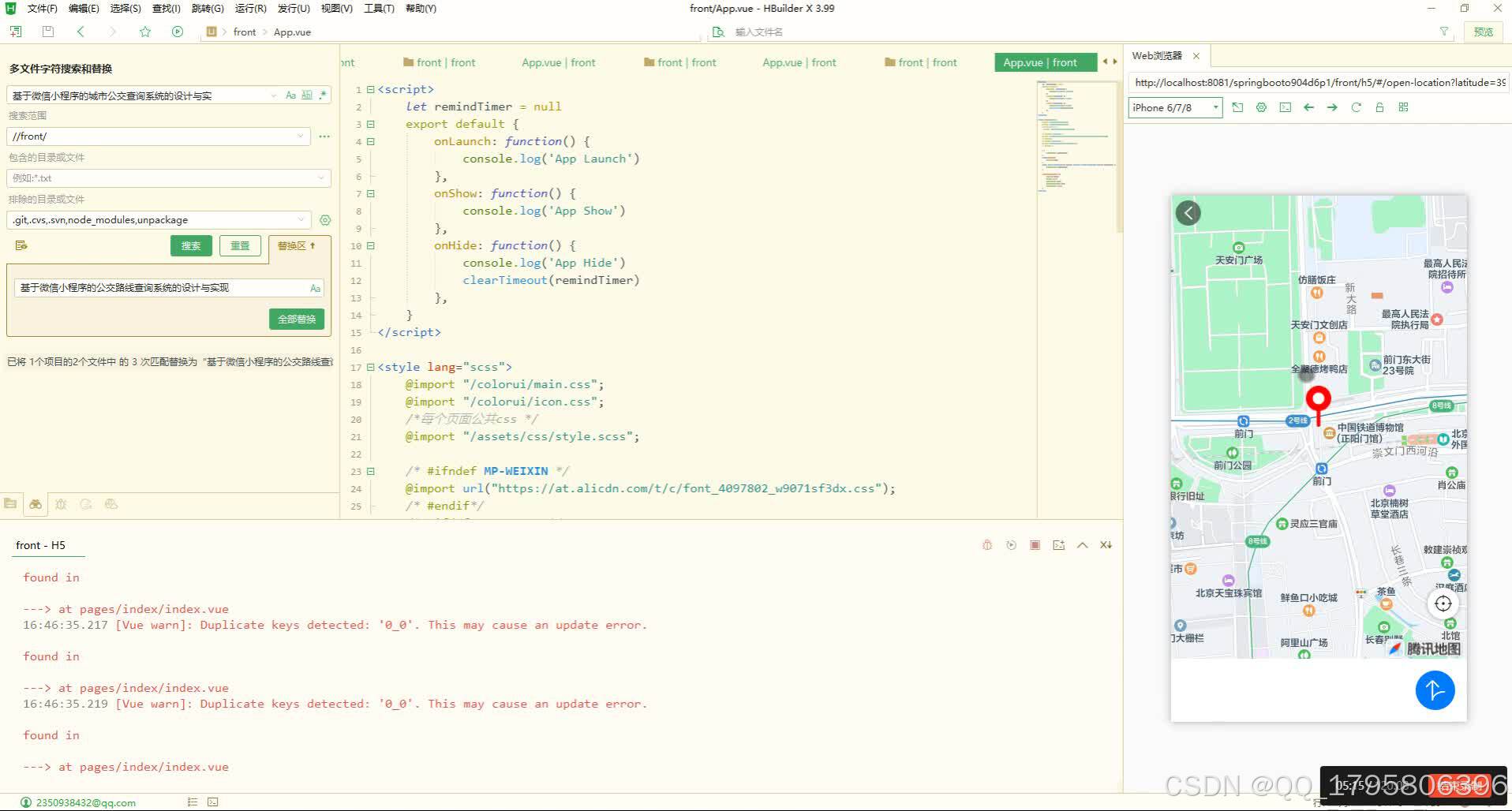1512x811 pixels.
Task: Open the 编辑(E) menu
Action: [x=84, y=9]
